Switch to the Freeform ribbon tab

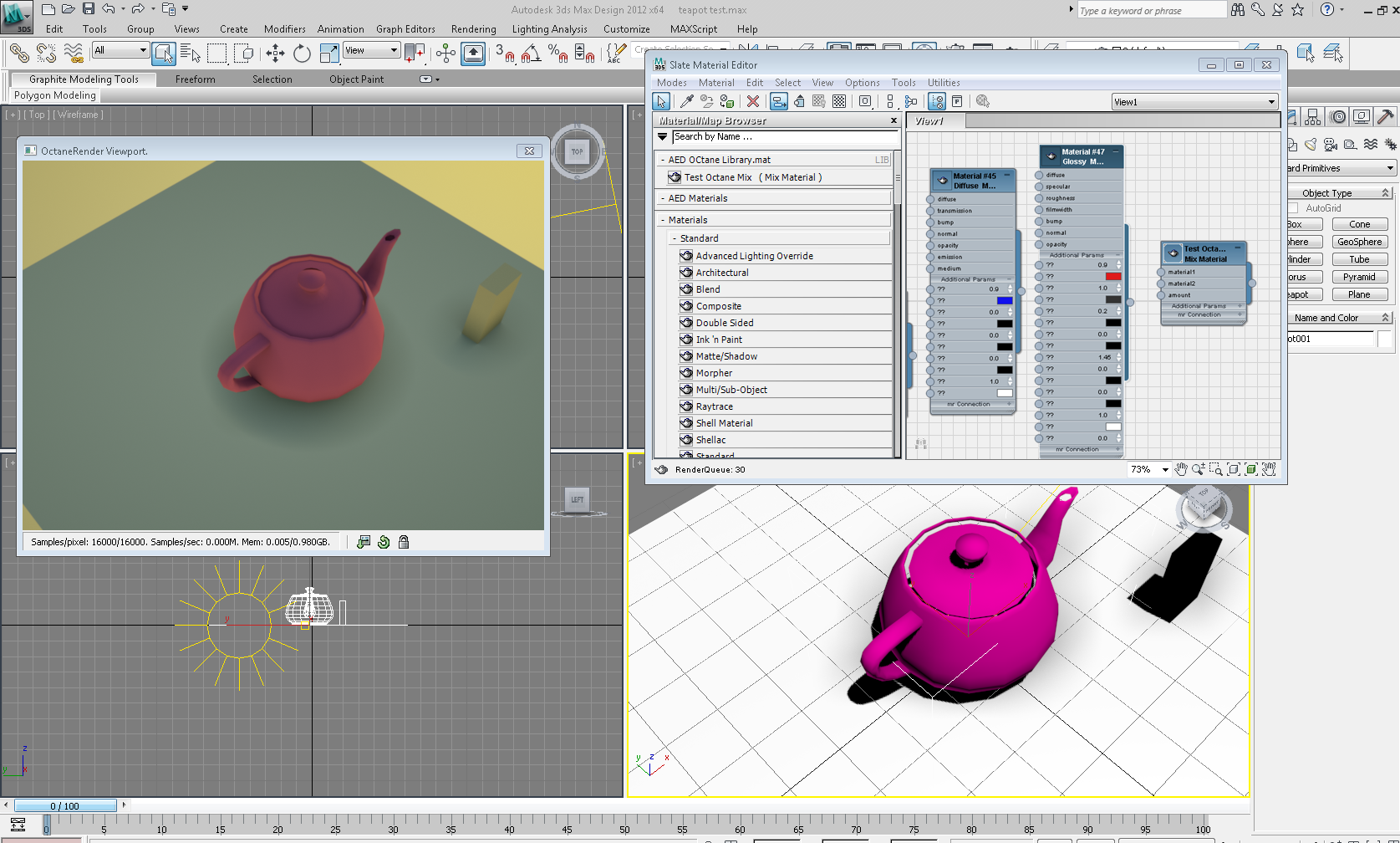[196, 79]
